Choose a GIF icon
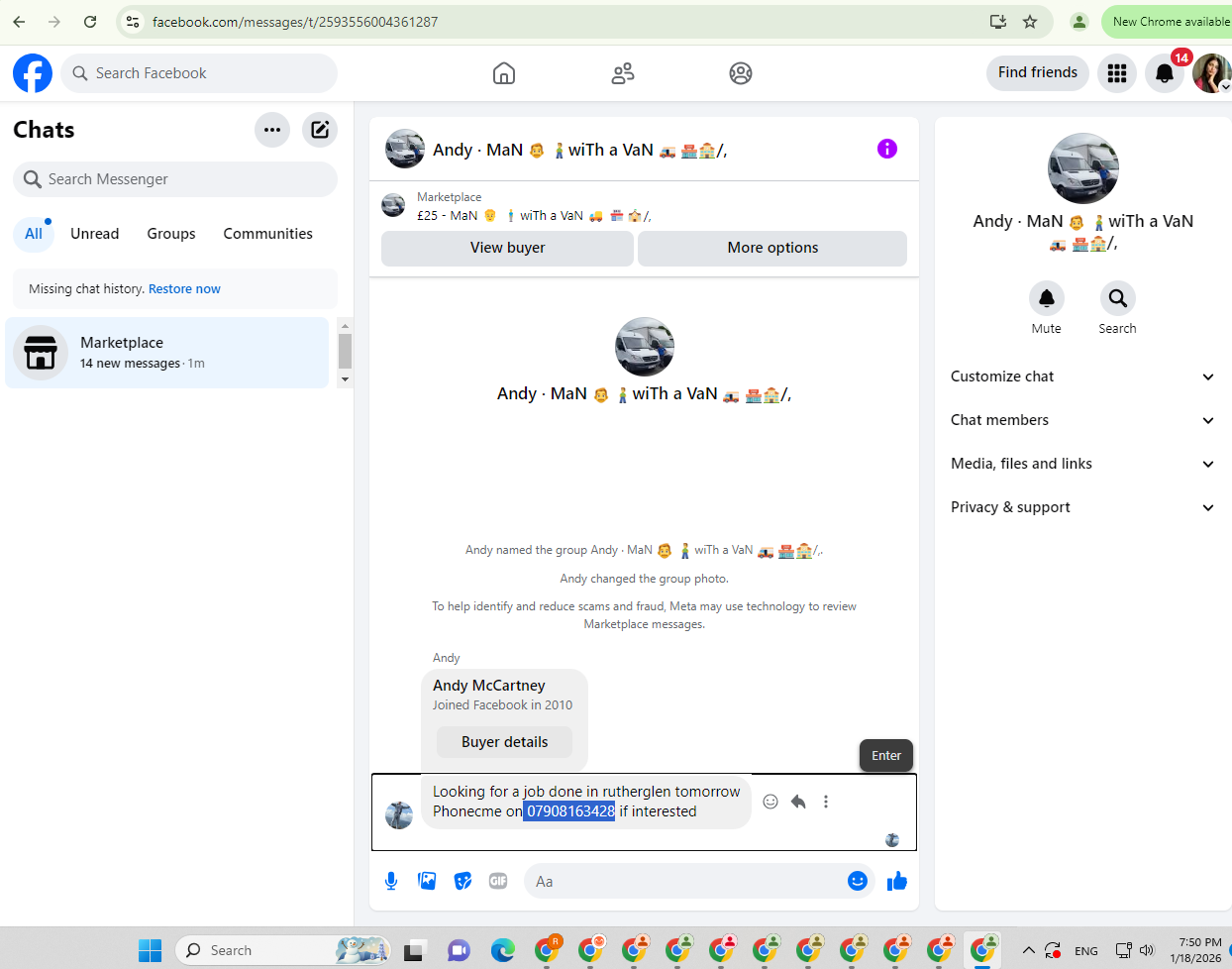Screen dimensions: 1232x969 [498, 881]
